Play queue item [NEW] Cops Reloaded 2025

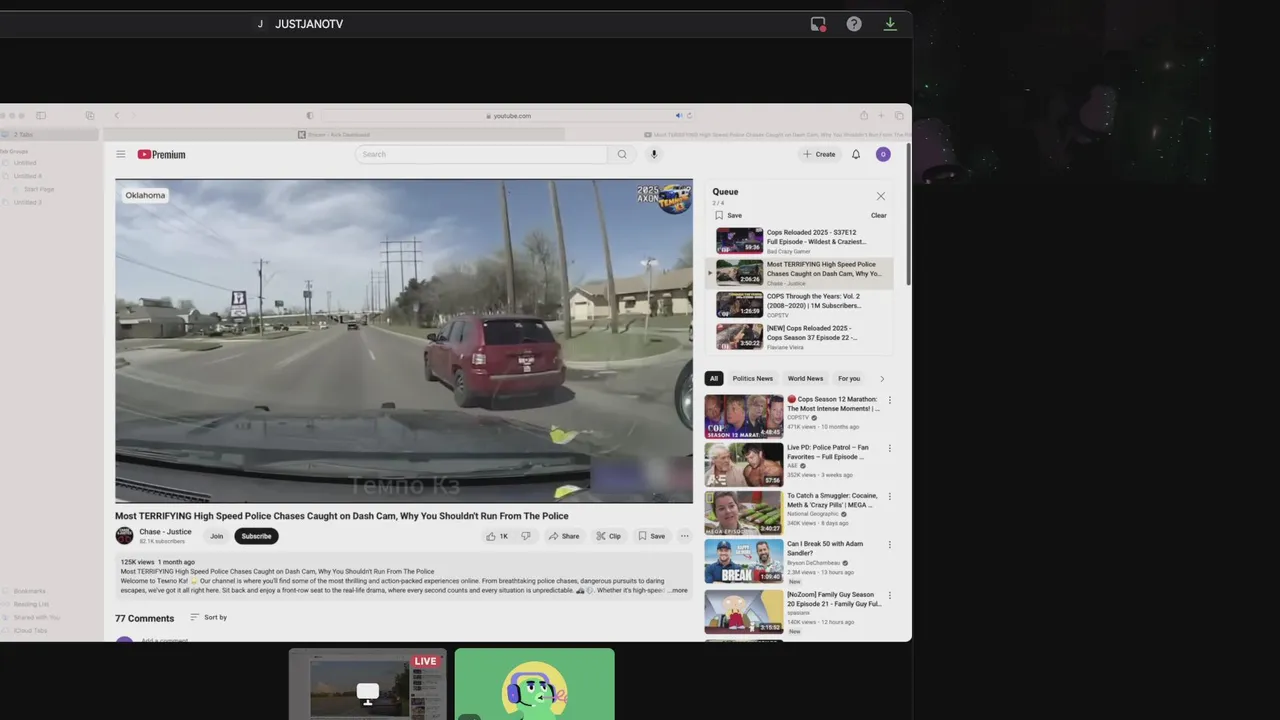[x=798, y=337]
